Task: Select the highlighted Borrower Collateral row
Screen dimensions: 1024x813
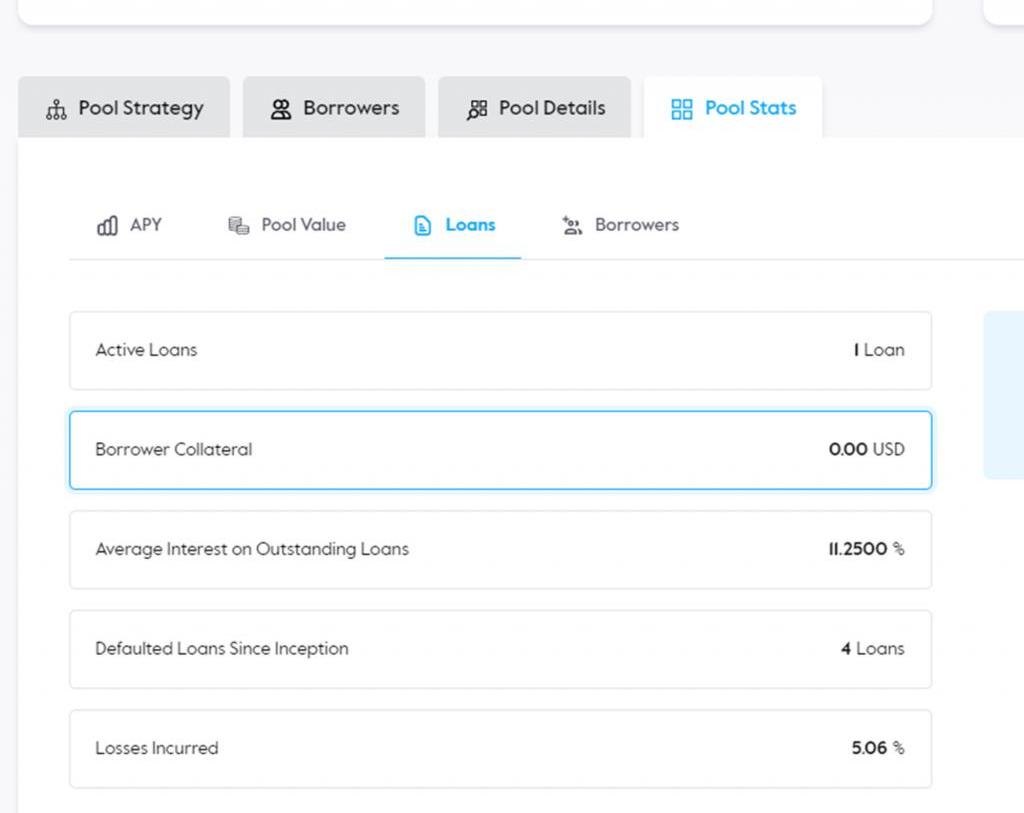Action: tap(500, 450)
